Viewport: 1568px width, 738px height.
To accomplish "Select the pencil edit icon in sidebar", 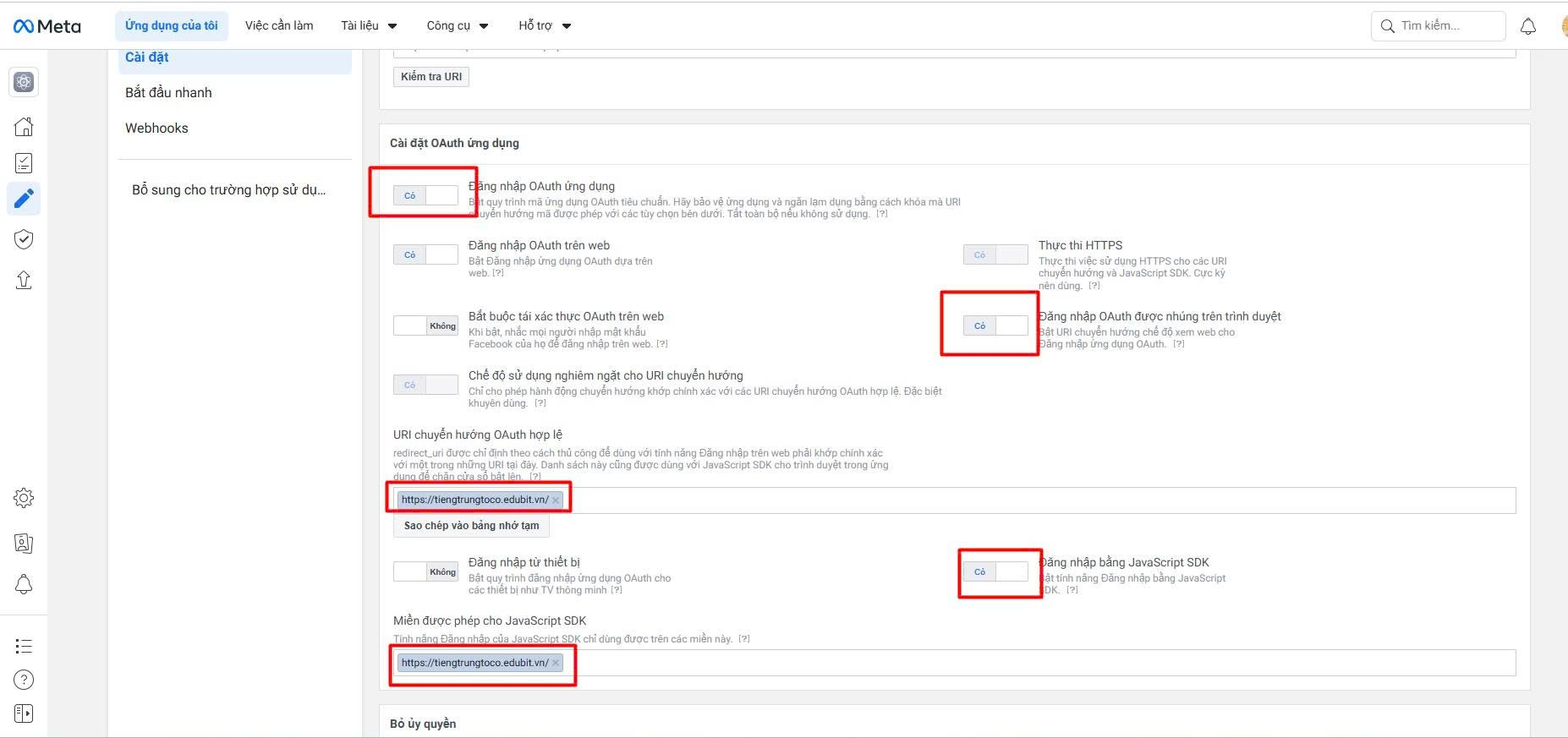I will click(x=24, y=199).
